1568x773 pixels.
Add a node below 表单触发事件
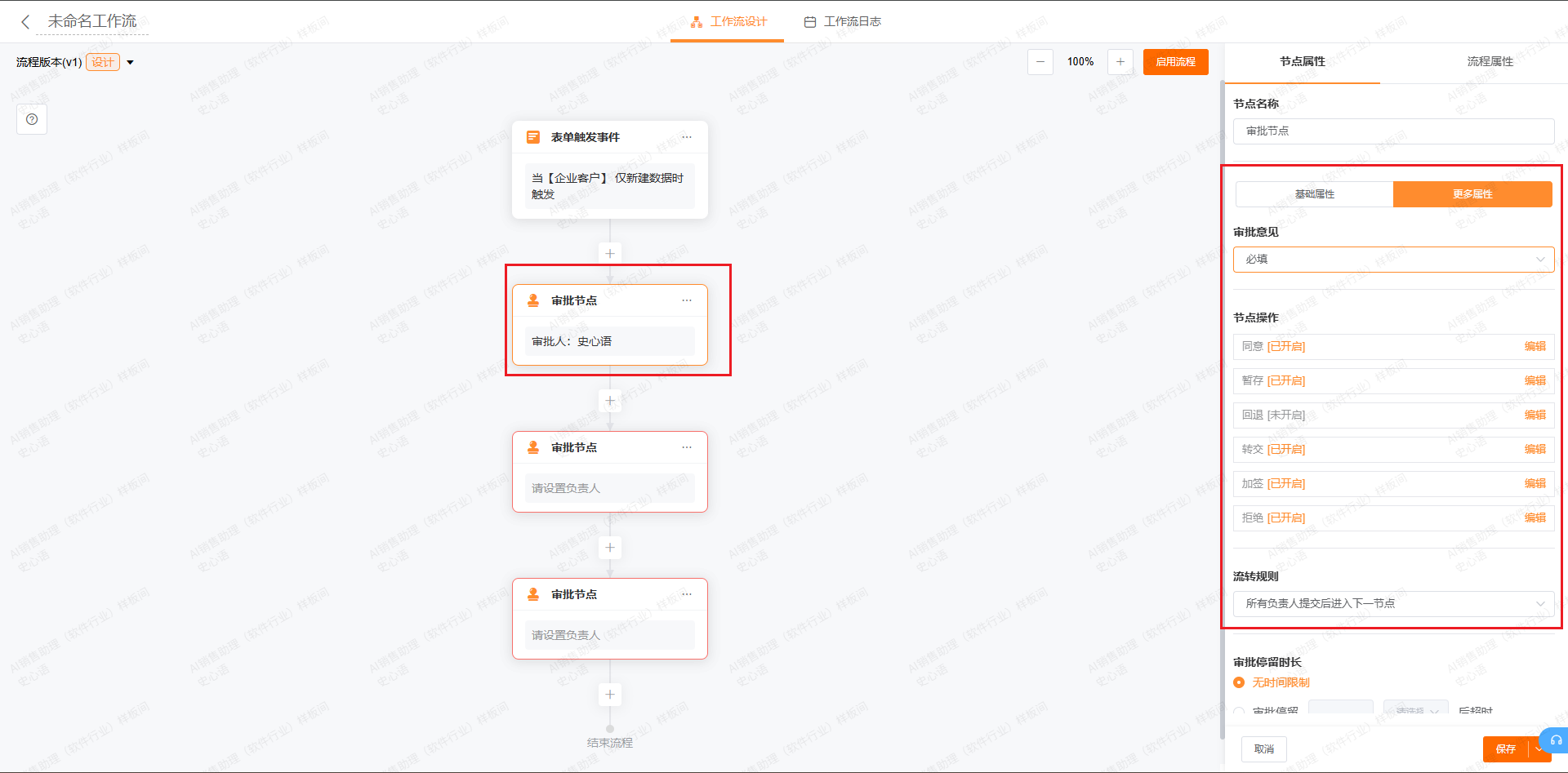point(609,254)
